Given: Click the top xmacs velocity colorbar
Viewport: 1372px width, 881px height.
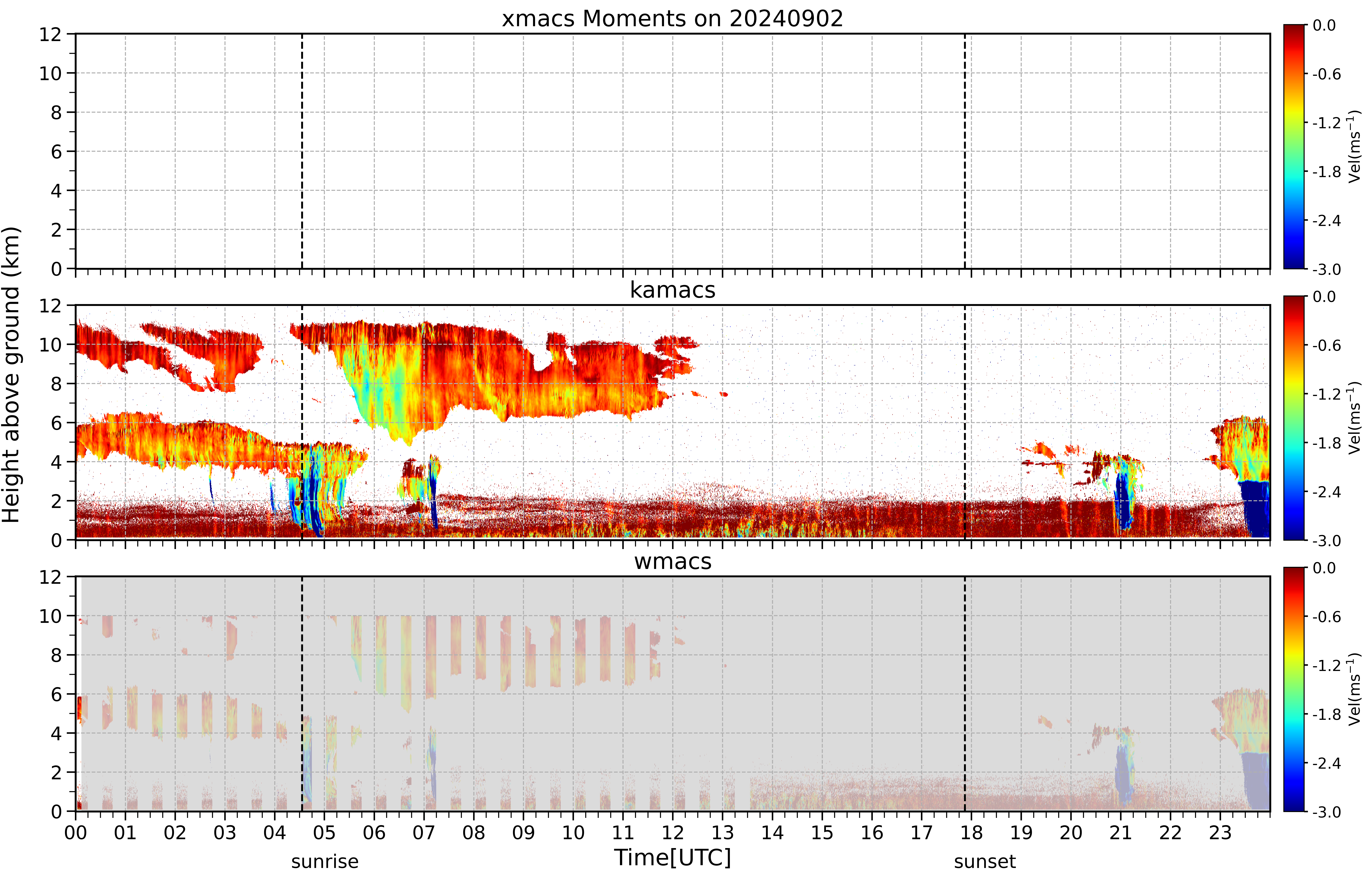Looking at the screenshot, I should [1294, 147].
